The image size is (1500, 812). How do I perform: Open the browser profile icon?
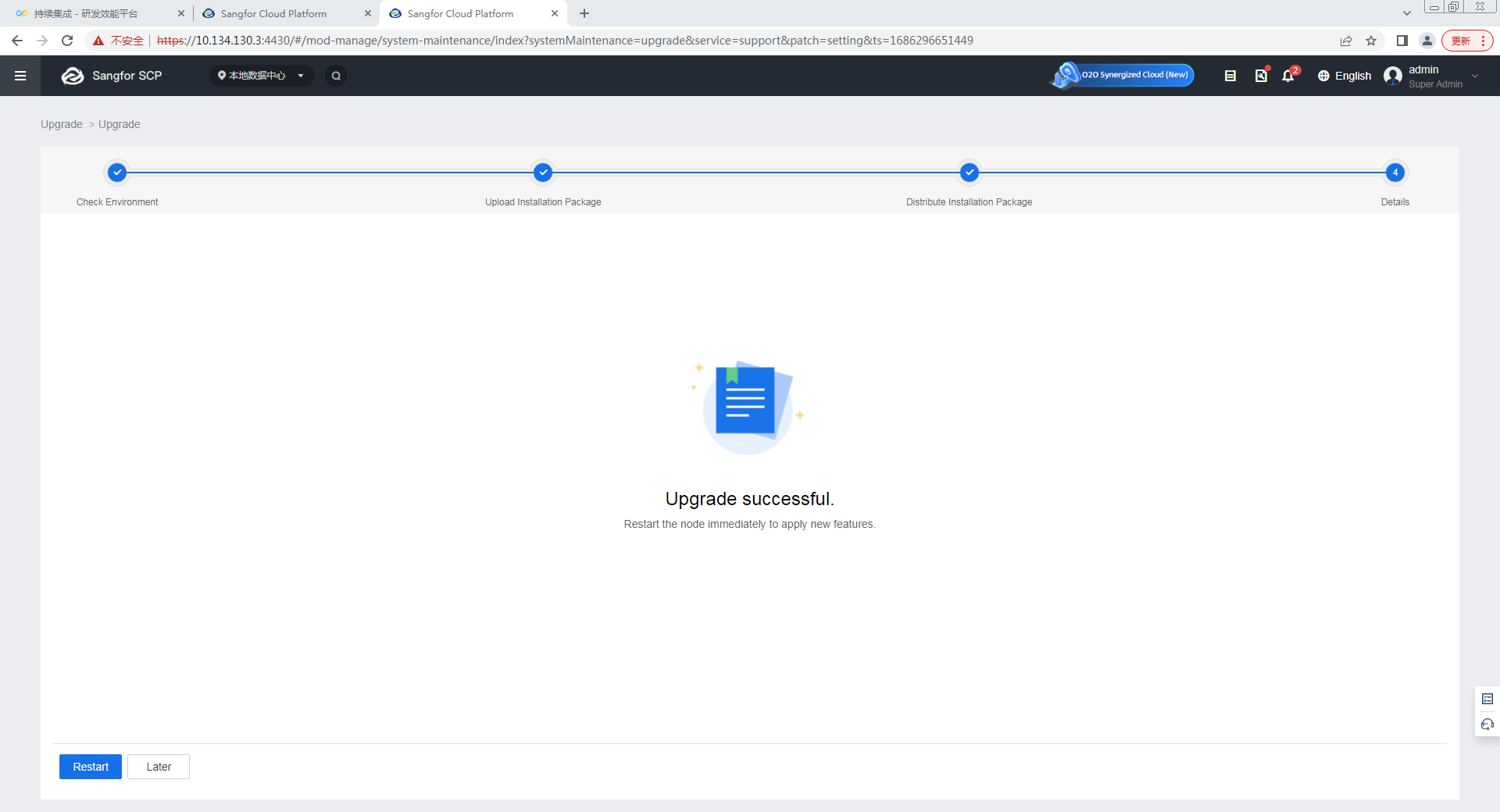pos(1427,41)
